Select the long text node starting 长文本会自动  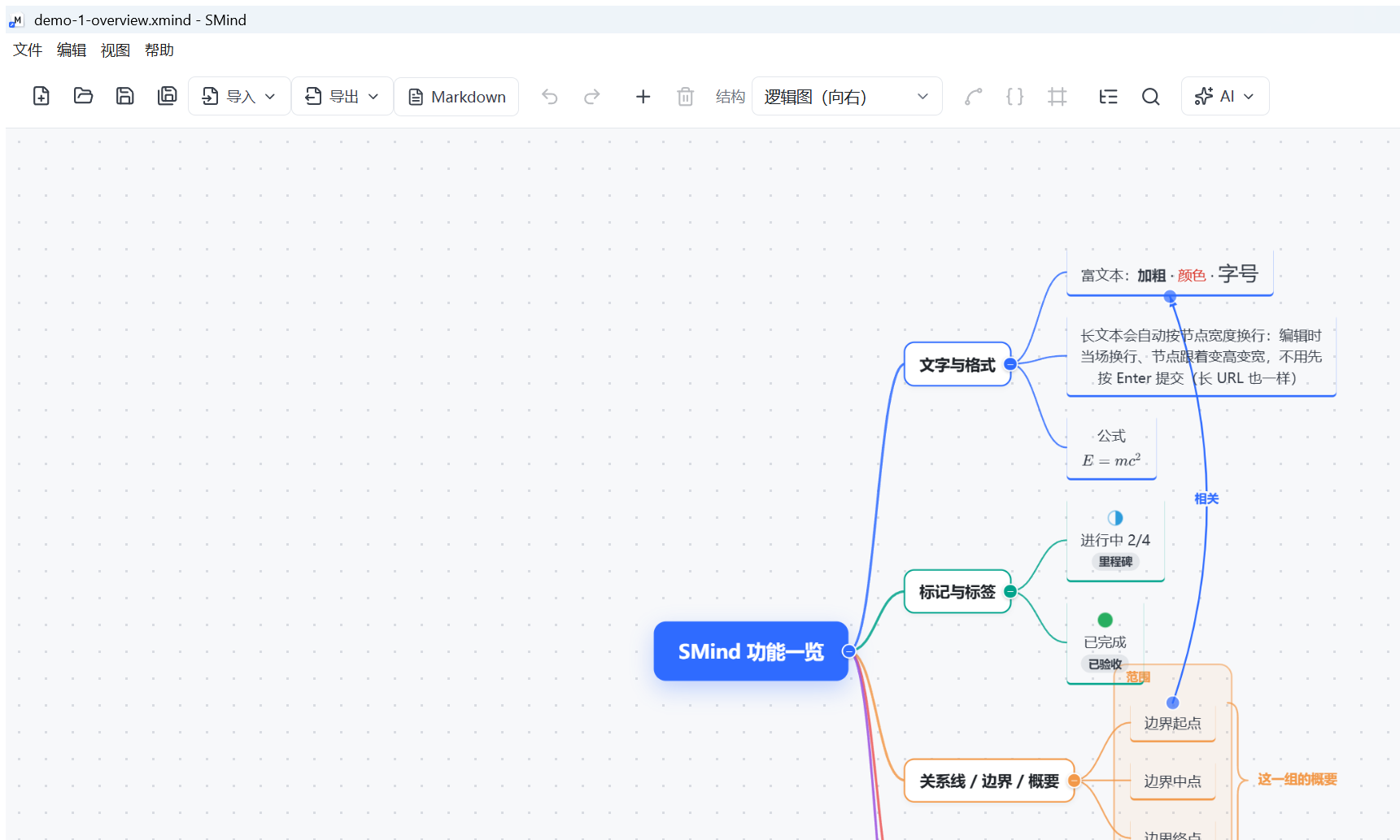point(1202,356)
